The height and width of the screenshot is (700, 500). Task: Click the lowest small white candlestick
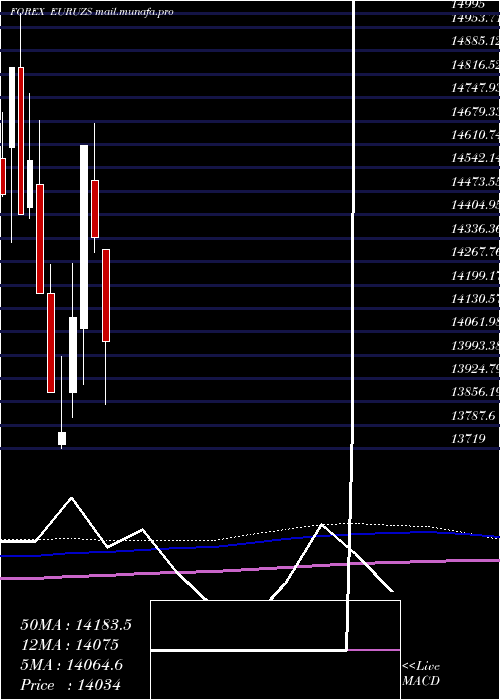click(x=62, y=438)
